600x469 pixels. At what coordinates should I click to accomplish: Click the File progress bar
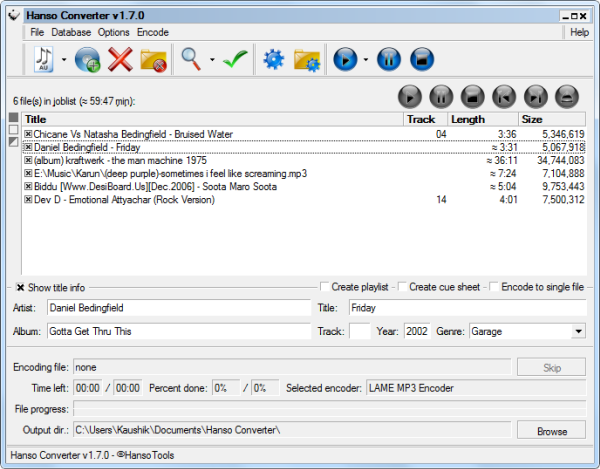point(329,409)
